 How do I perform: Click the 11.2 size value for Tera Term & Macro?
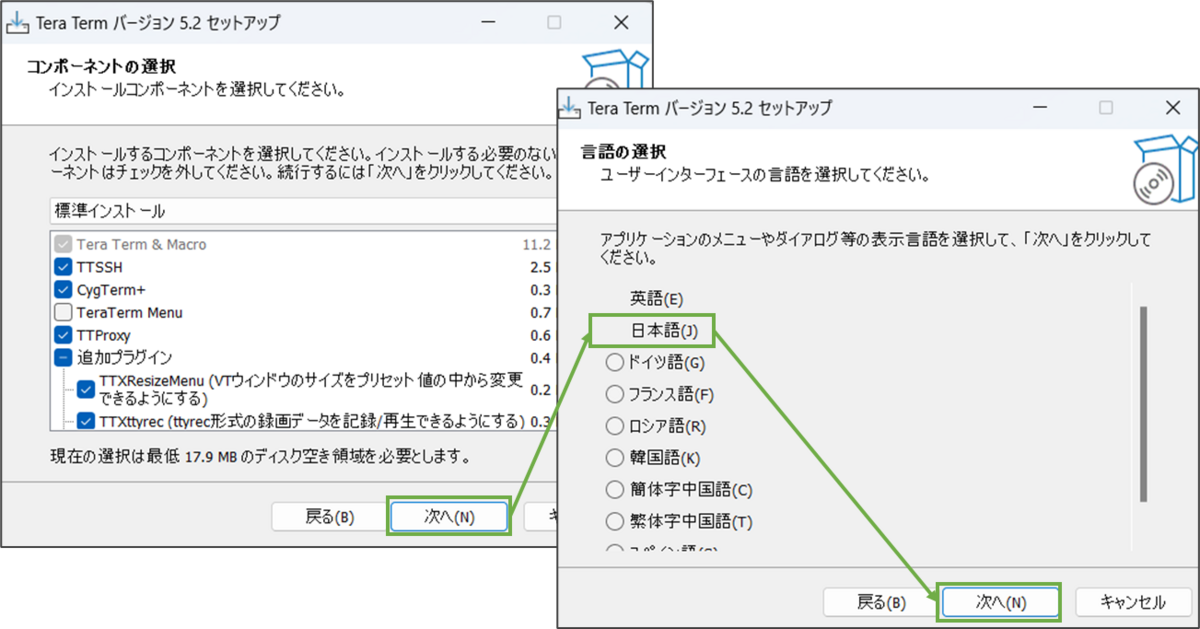537,244
